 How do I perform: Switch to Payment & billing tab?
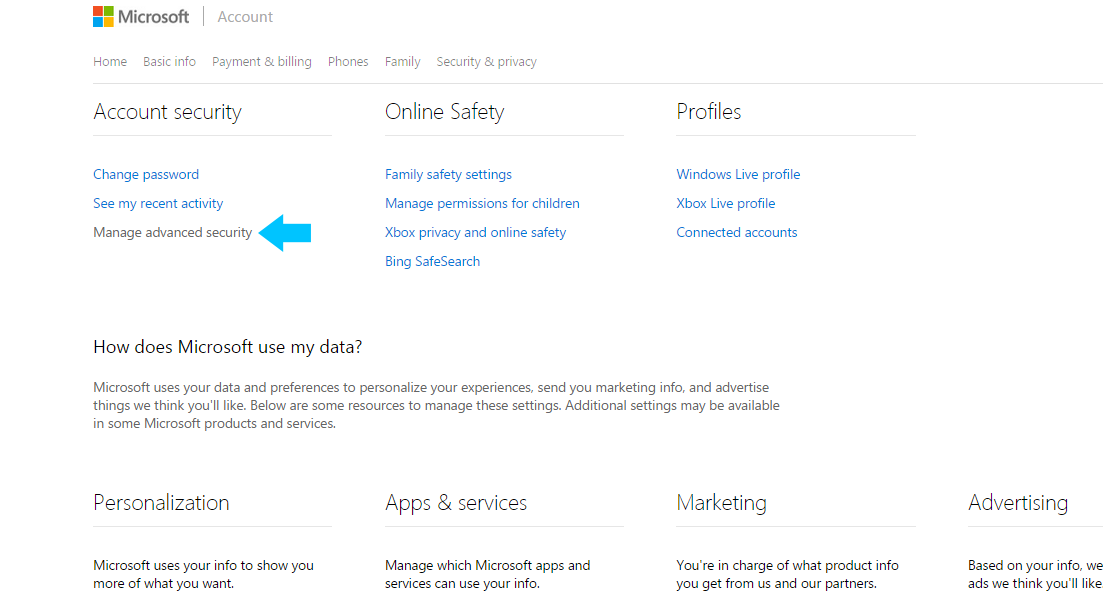pos(262,62)
